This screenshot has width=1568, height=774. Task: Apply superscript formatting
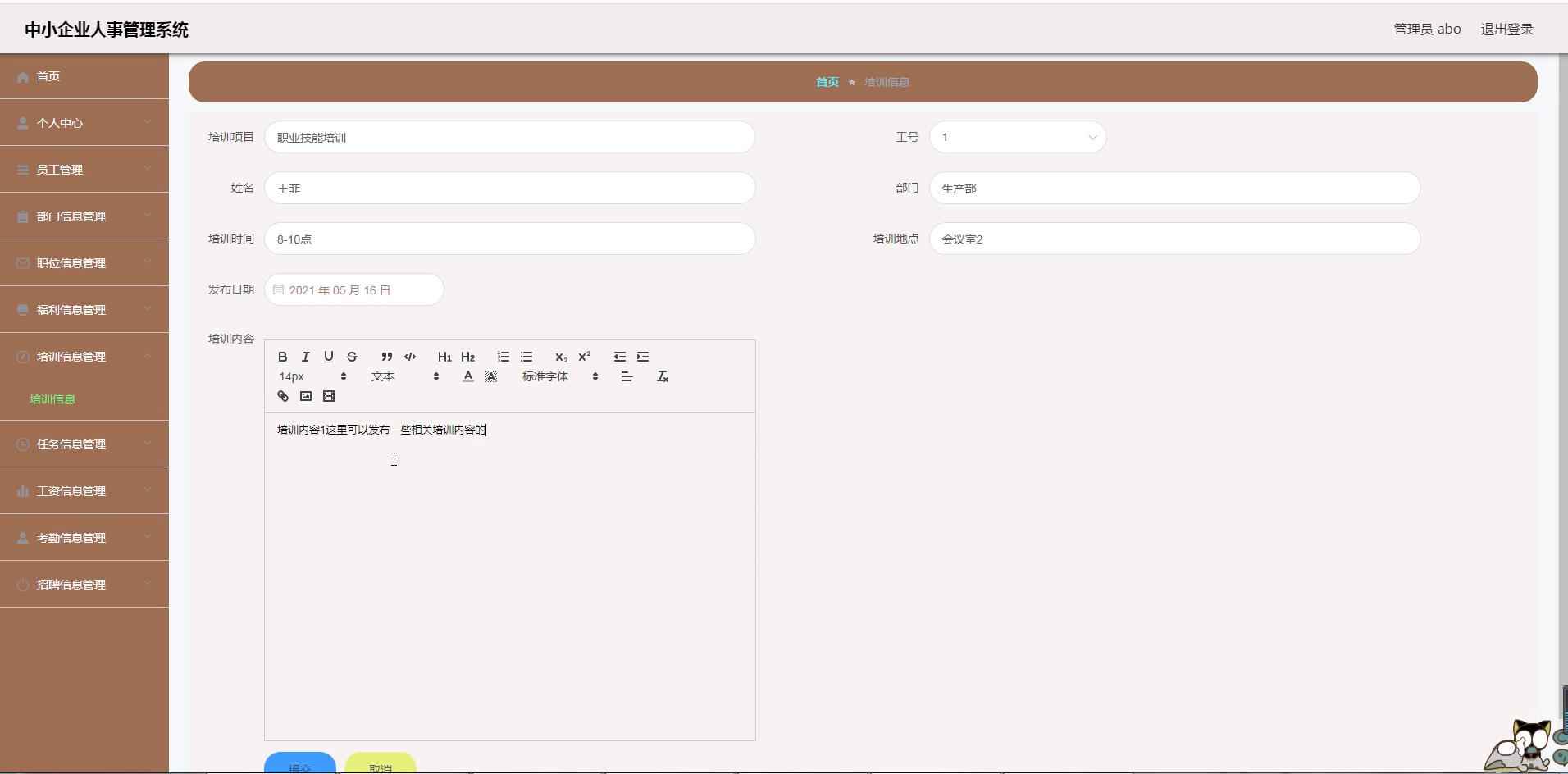coord(585,357)
